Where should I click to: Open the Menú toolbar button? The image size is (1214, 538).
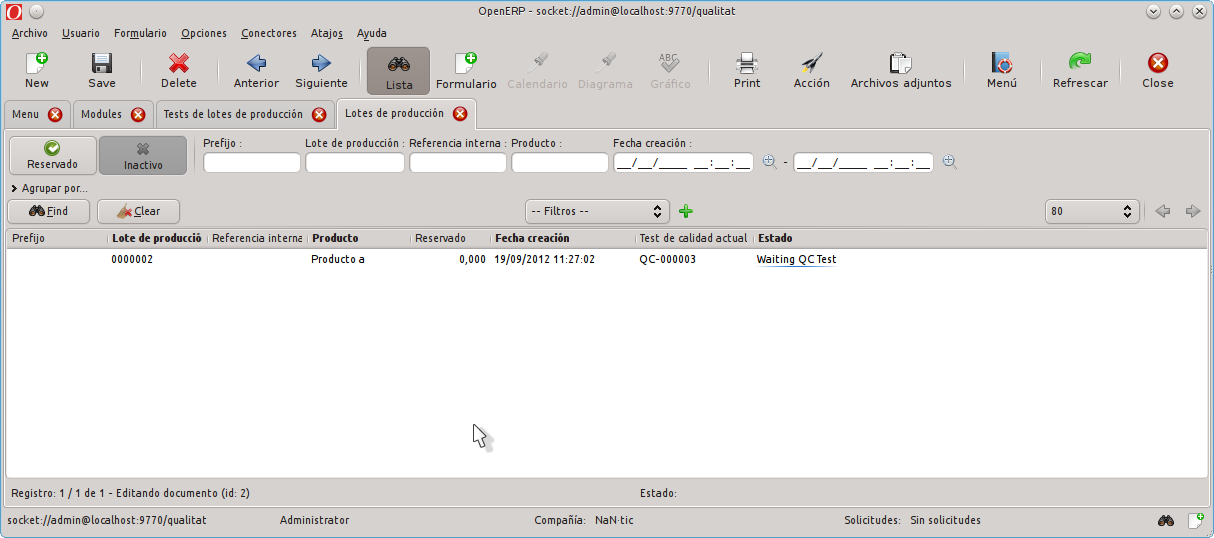tap(1002, 71)
